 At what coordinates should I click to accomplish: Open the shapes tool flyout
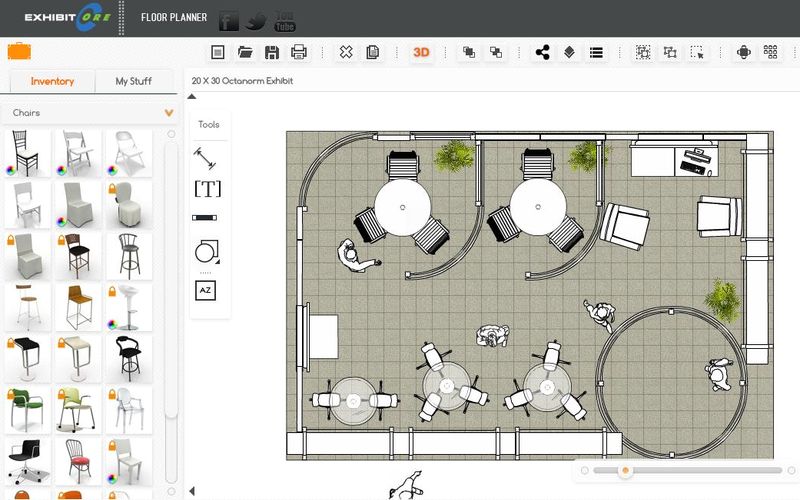coord(207,252)
